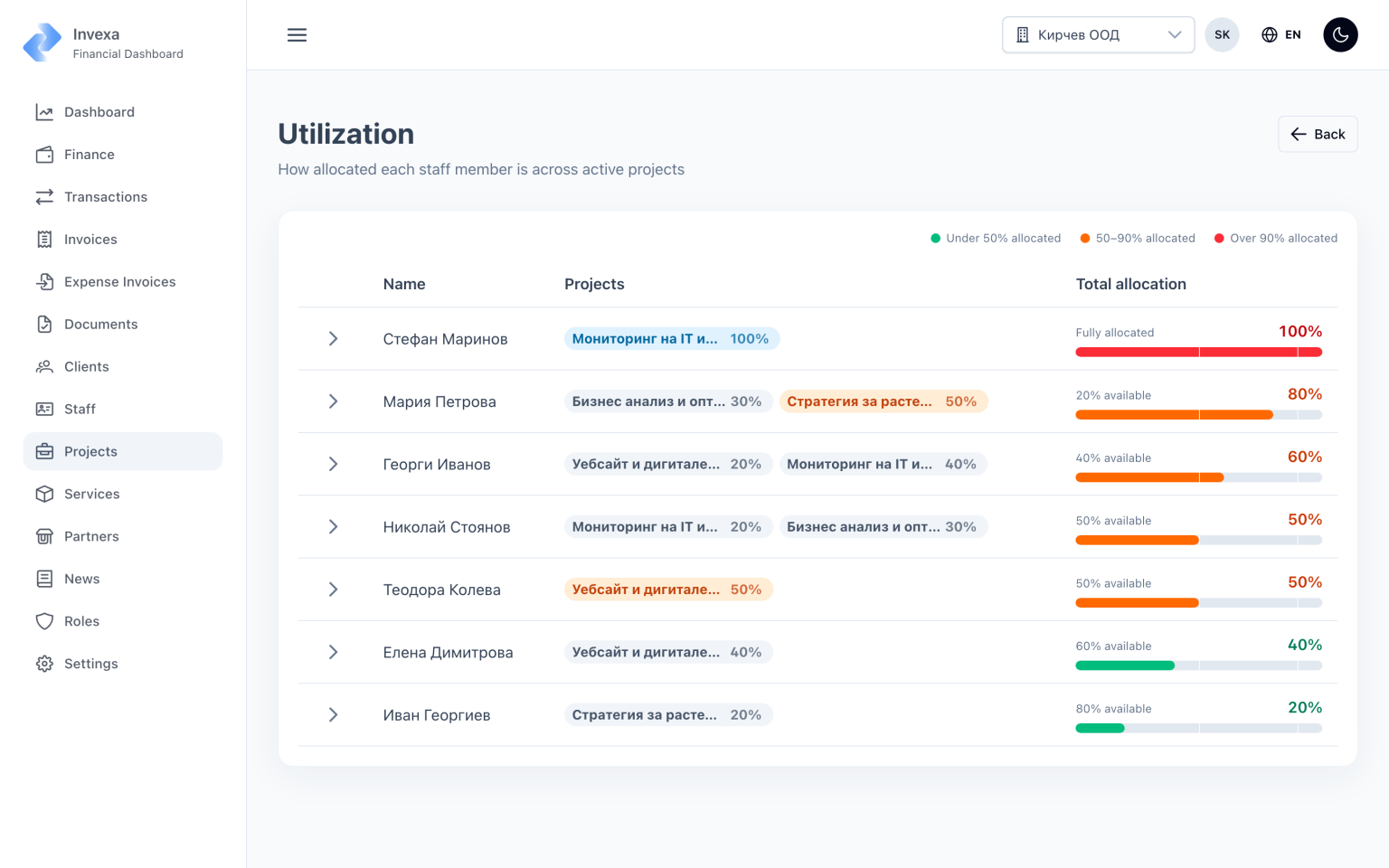Click Георги Иванов's Мониторинг на IT 40% tag
The image size is (1389, 868).
883,464
